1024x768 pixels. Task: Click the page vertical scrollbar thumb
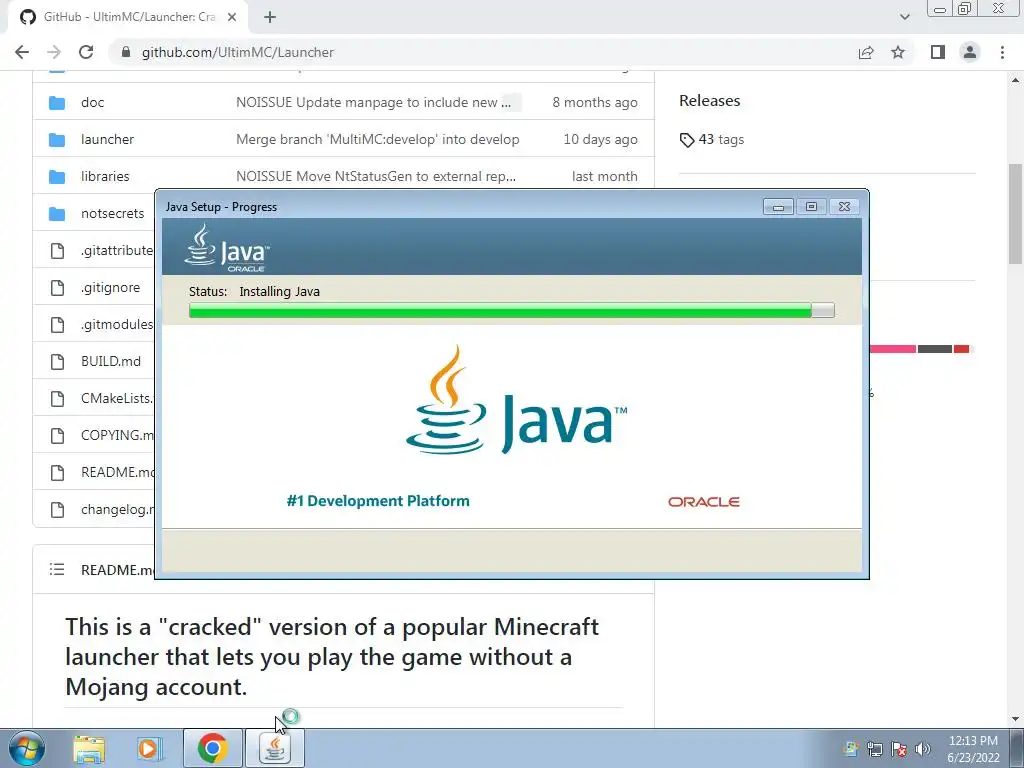(1015, 214)
